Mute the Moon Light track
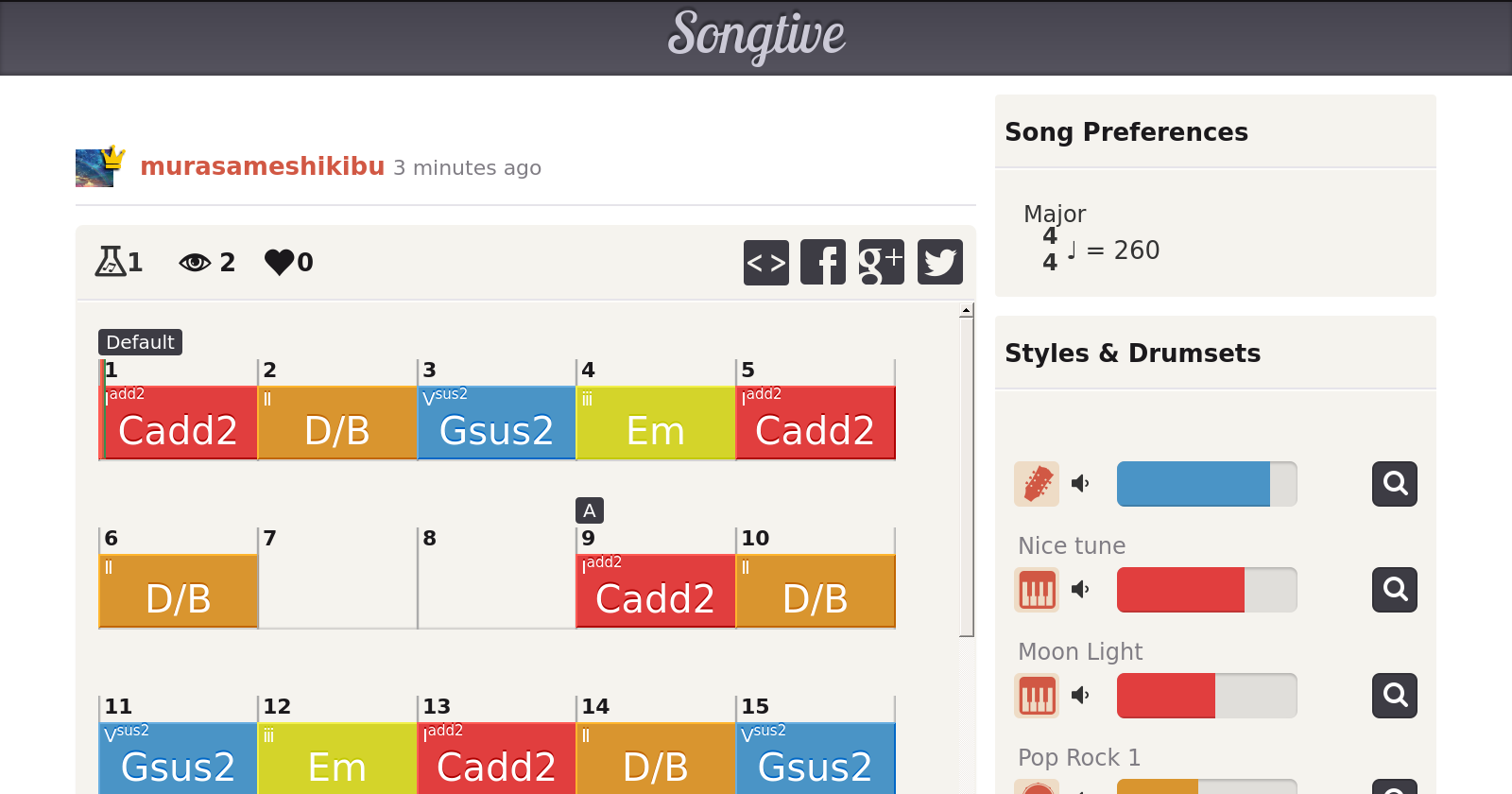1512x794 pixels. tap(1081, 696)
